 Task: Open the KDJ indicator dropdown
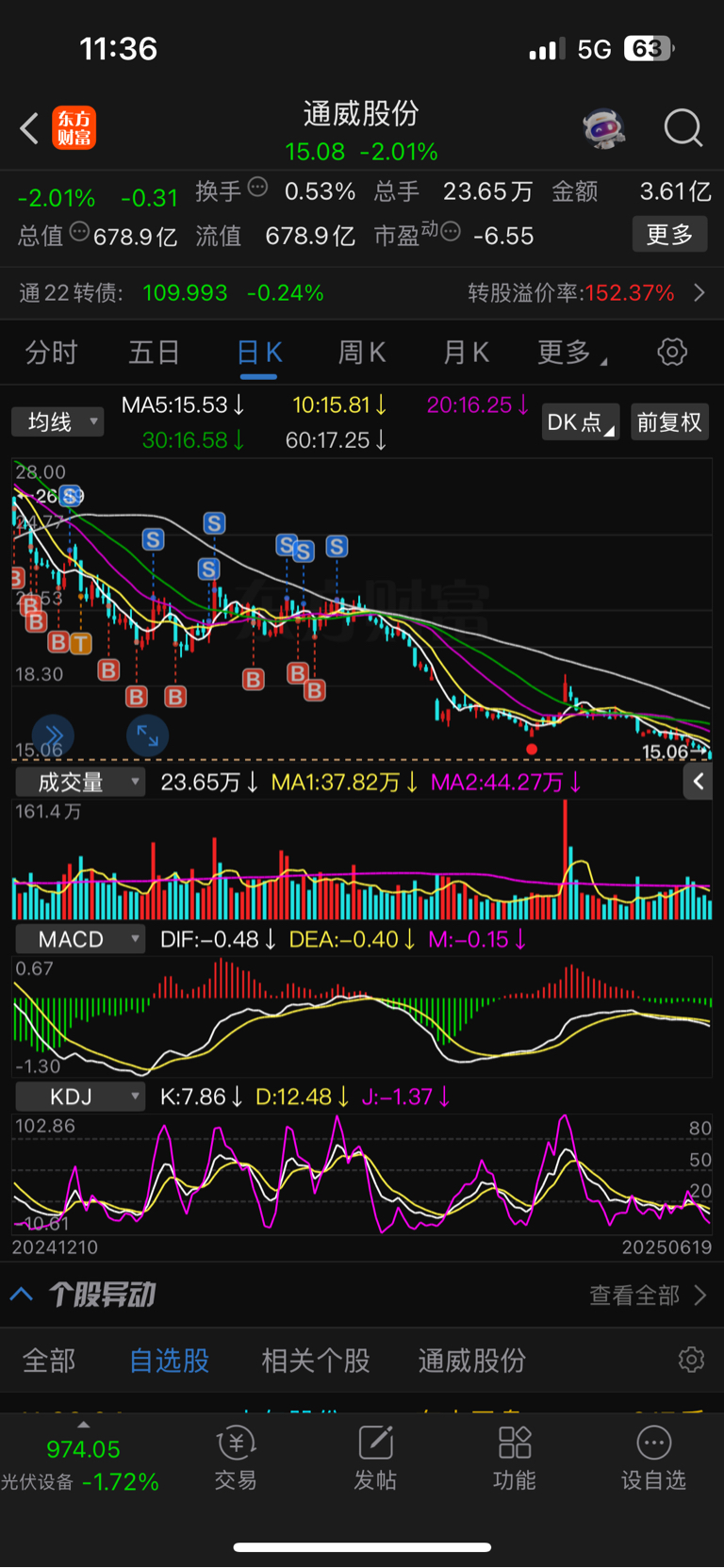click(x=79, y=1097)
